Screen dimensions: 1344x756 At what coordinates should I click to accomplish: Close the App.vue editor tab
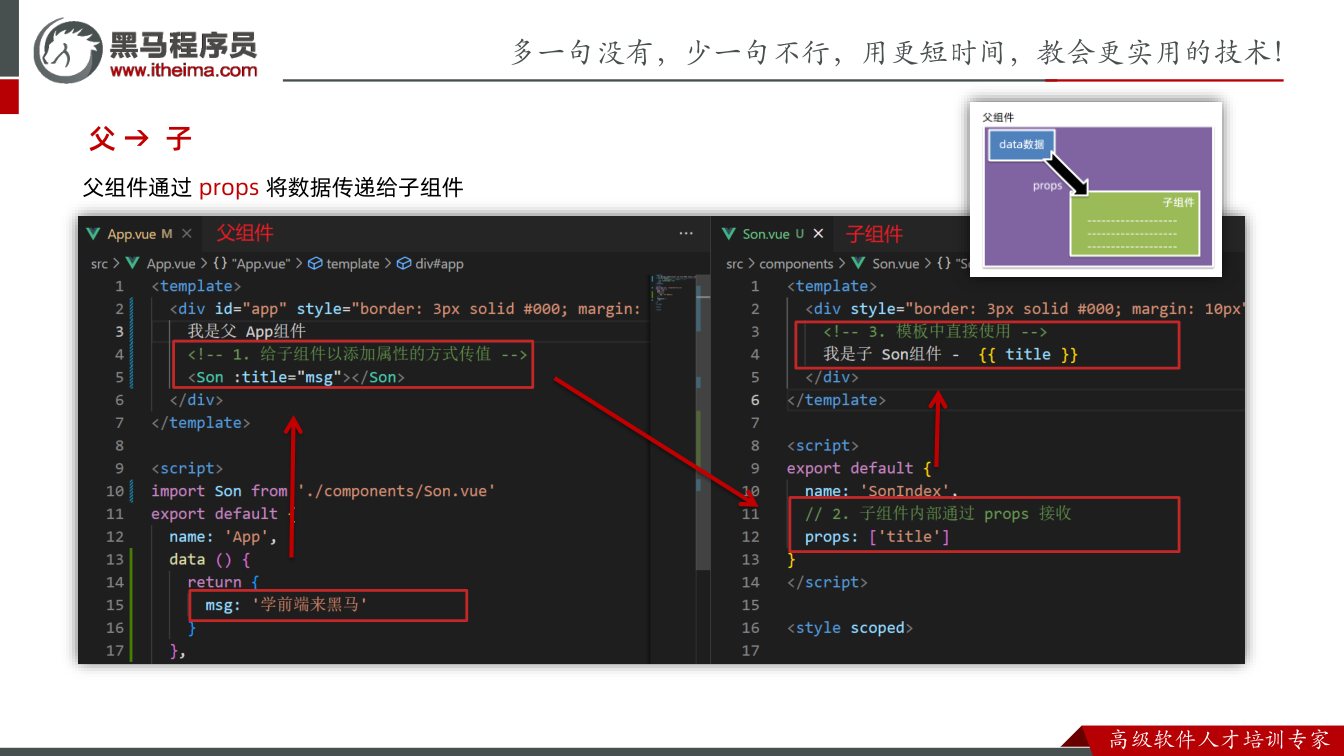point(187,234)
